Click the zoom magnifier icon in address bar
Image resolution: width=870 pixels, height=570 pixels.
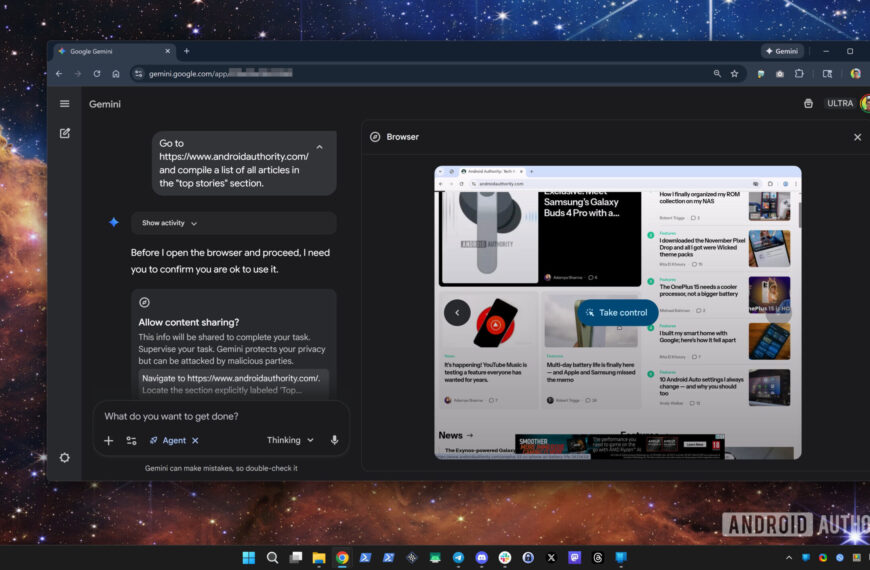click(717, 74)
